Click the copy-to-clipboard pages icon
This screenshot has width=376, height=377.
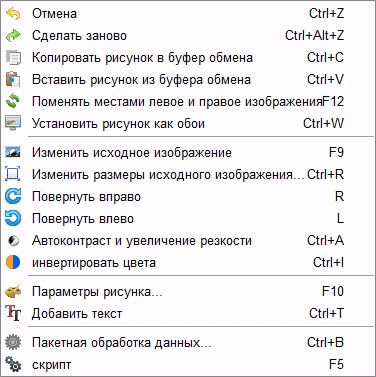pos(13,57)
